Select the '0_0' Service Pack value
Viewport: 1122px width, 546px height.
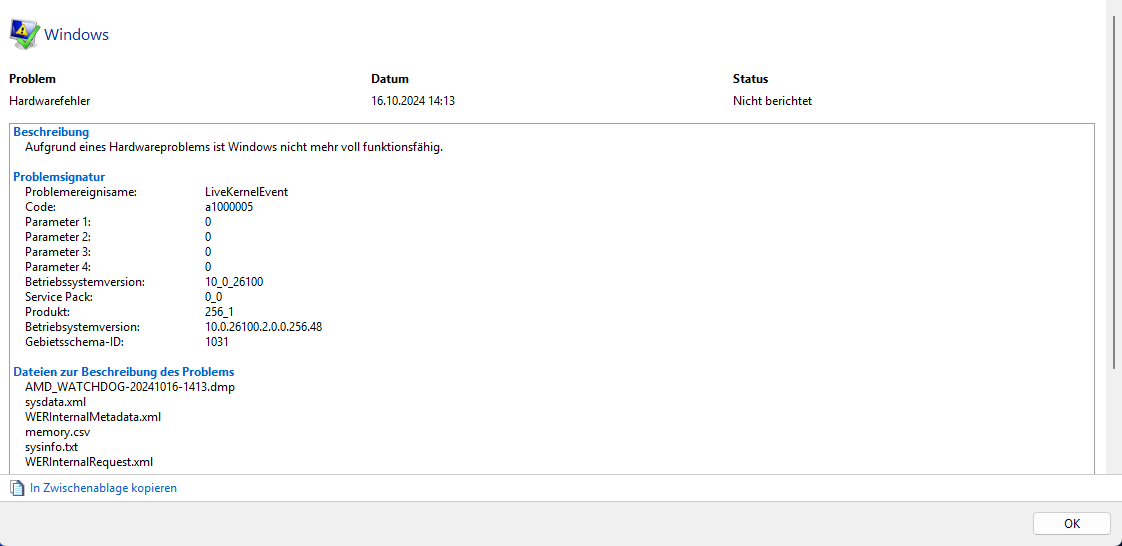[213, 297]
